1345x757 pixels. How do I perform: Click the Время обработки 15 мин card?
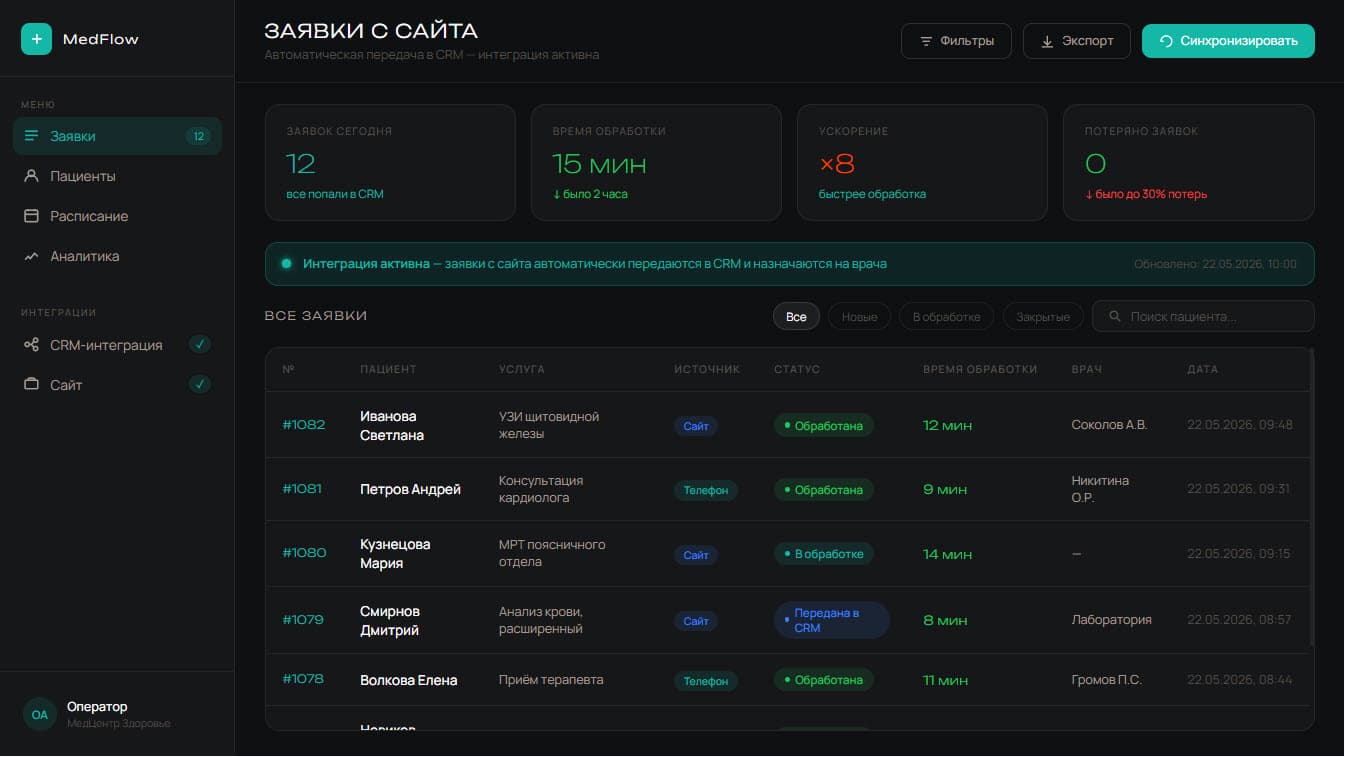tap(656, 162)
